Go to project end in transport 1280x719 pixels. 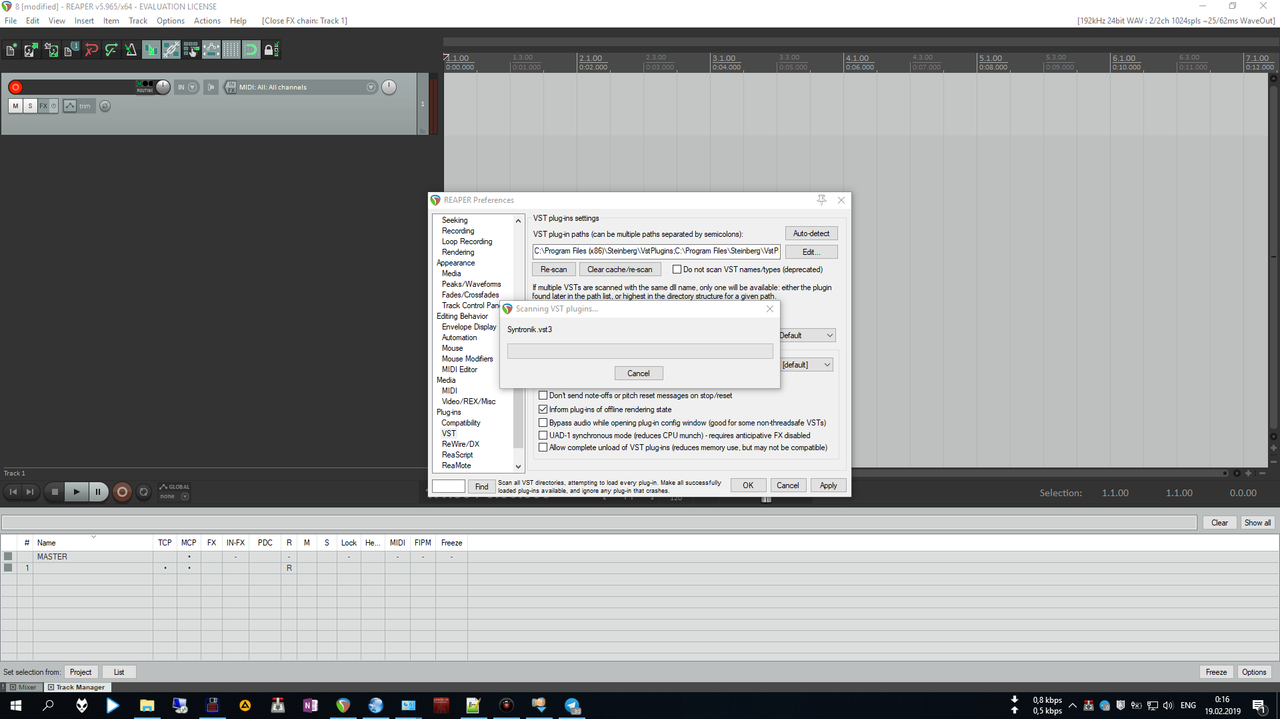pos(30,492)
